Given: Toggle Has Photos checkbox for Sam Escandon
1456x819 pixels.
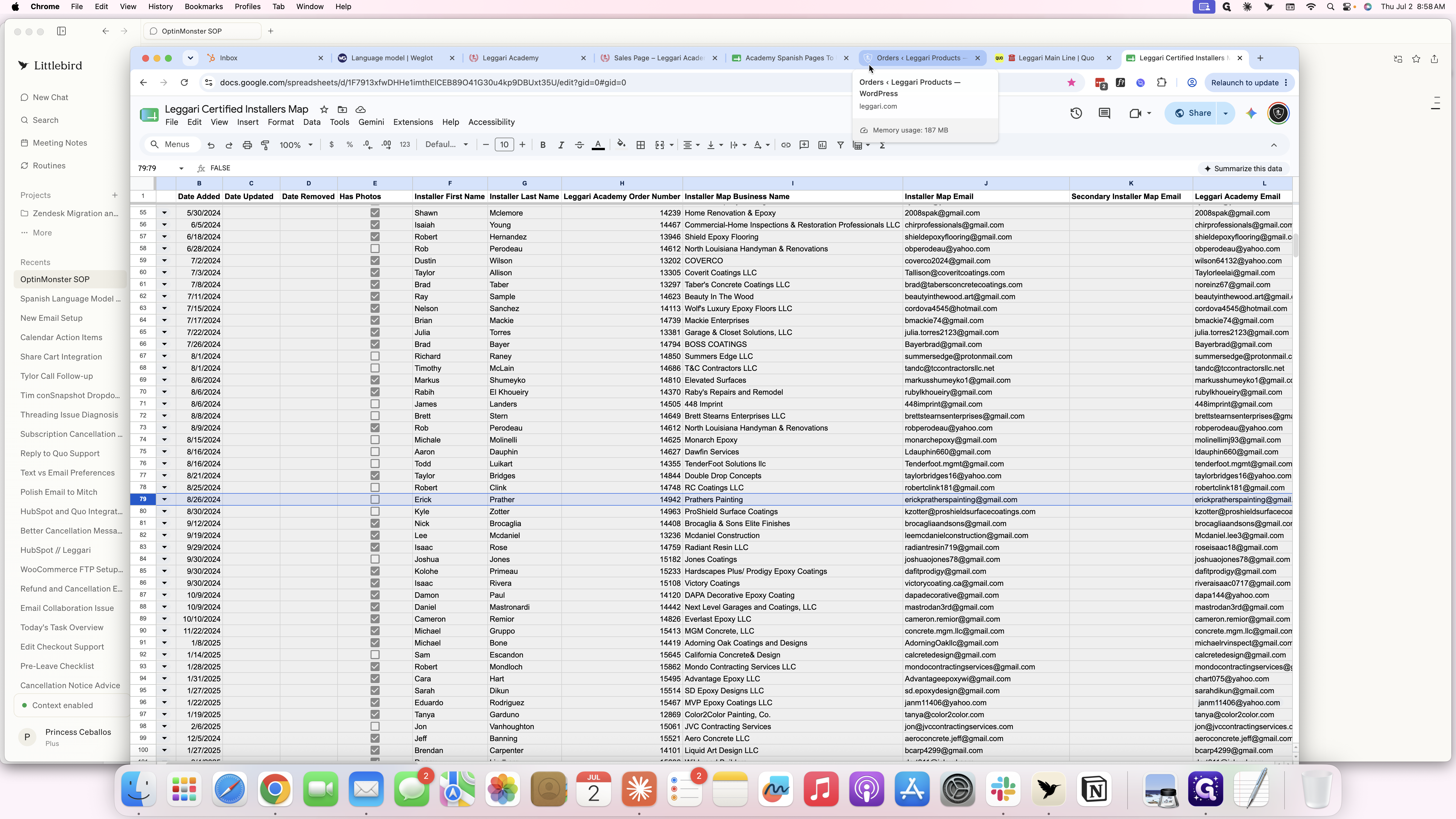Looking at the screenshot, I should pyautogui.click(x=375, y=655).
